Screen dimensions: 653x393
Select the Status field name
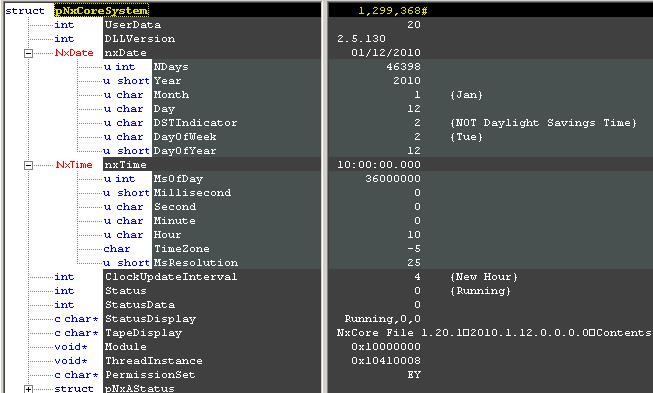click(126, 291)
